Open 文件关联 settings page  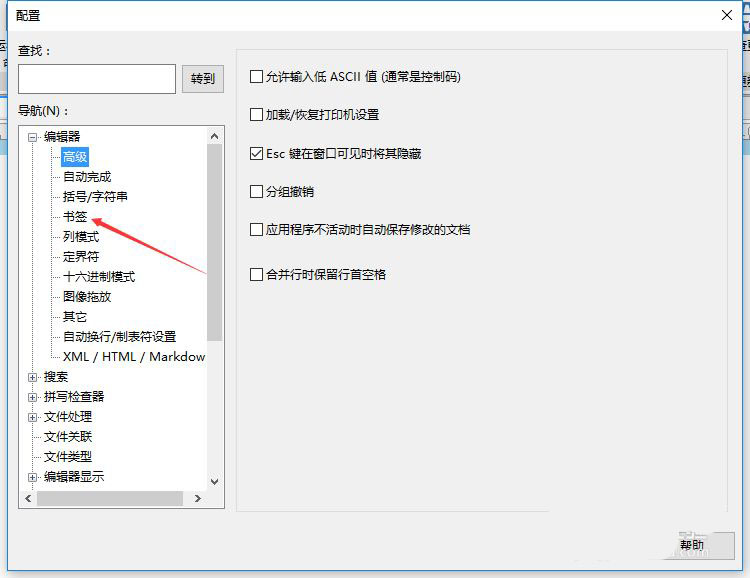click(x=68, y=437)
